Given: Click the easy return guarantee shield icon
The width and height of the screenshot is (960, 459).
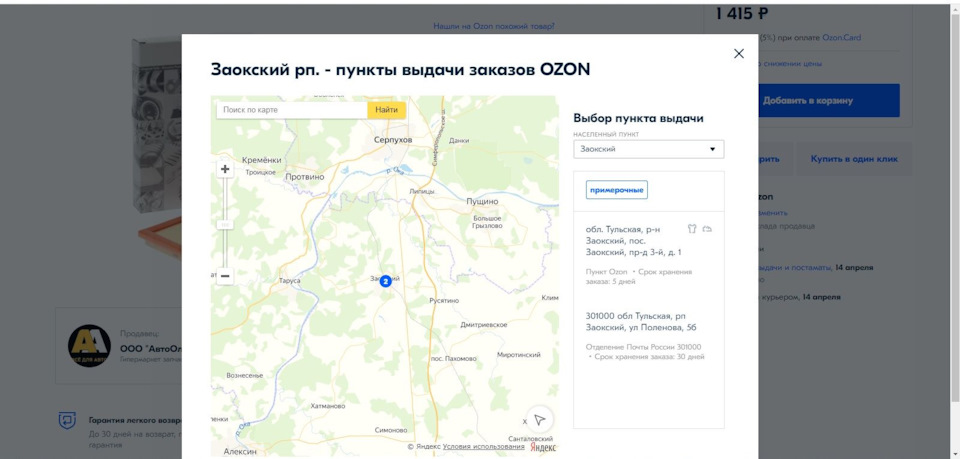Looking at the screenshot, I should [x=67, y=420].
